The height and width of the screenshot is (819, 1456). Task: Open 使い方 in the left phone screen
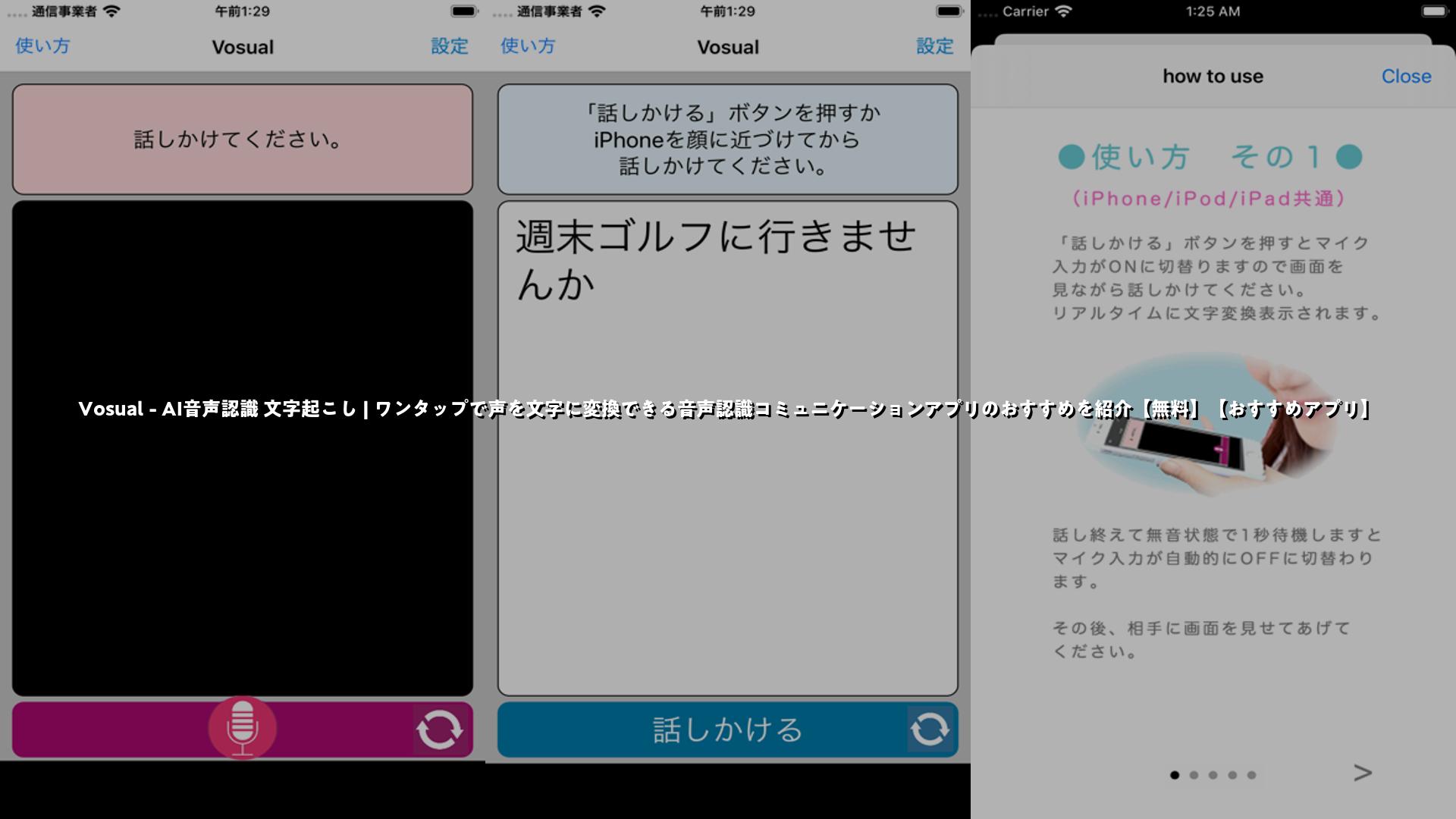(x=42, y=46)
